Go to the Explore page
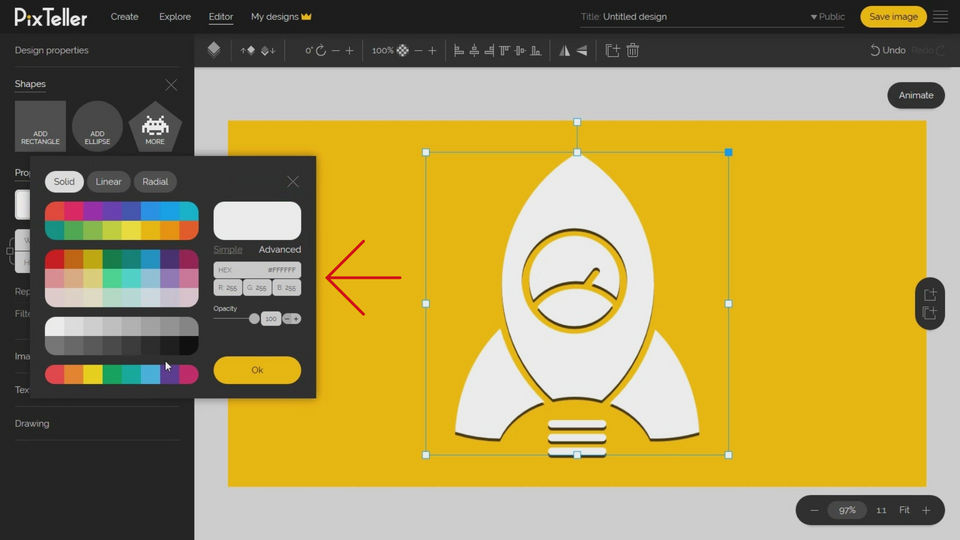Image resolution: width=960 pixels, height=540 pixels. (175, 17)
